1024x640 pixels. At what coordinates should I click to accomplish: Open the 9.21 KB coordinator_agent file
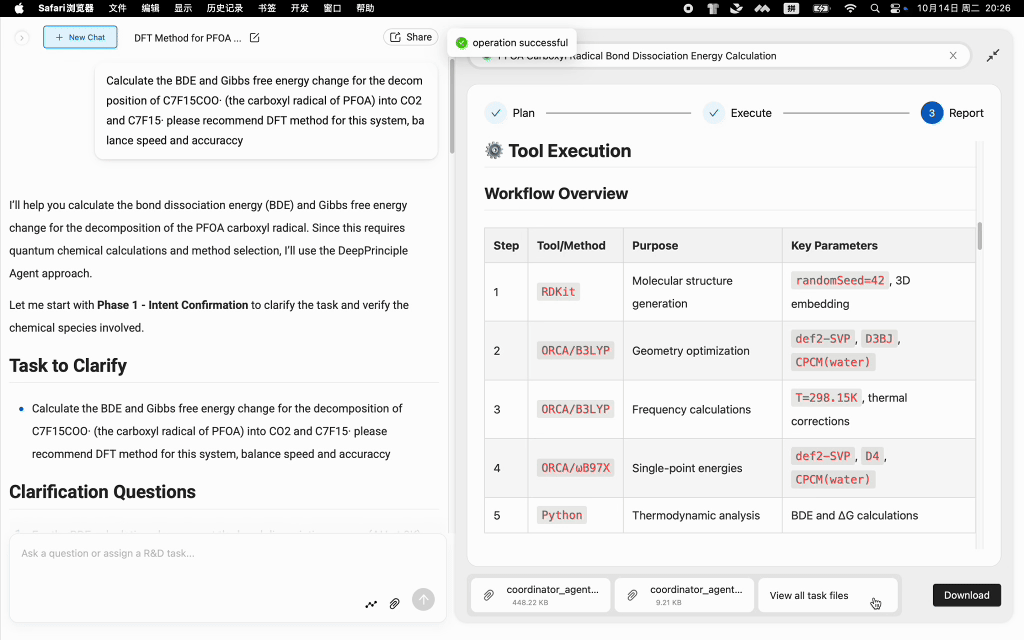point(684,595)
